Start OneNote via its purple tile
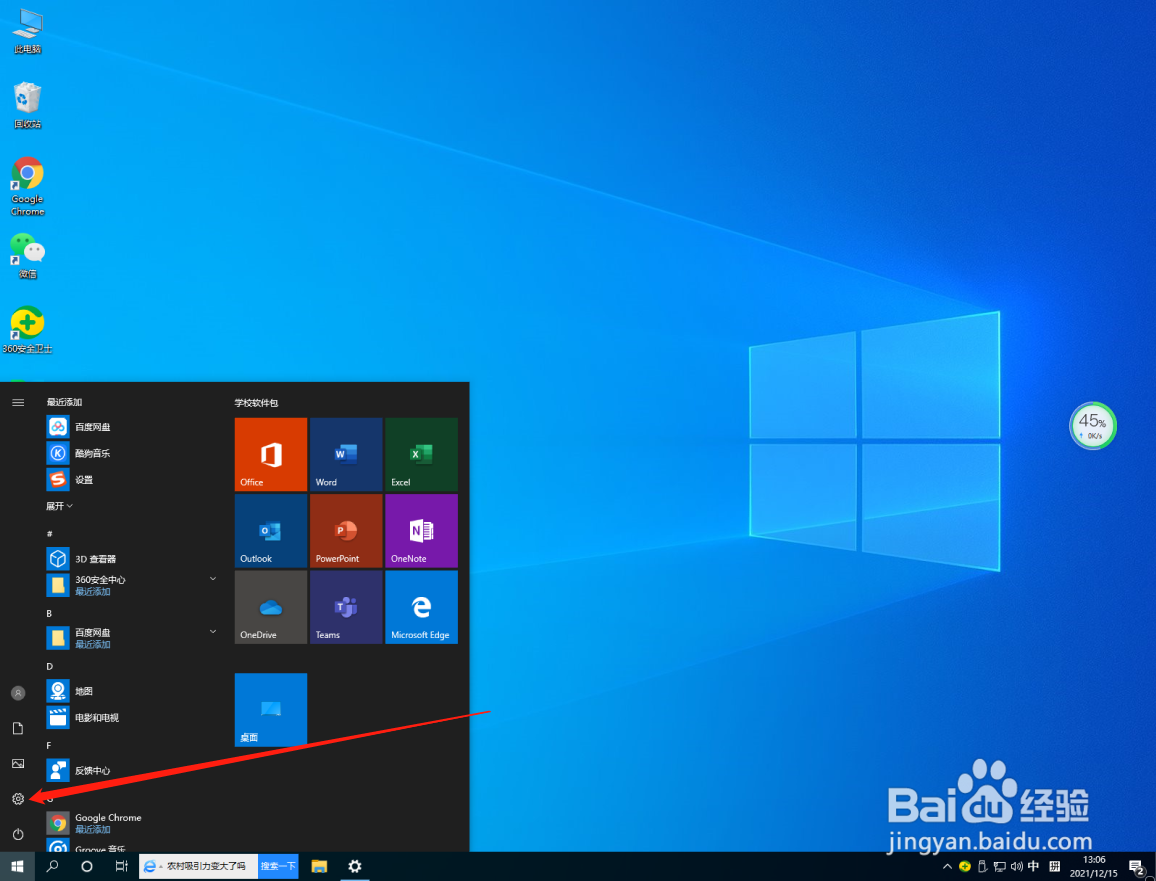1156x881 pixels. click(421, 530)
